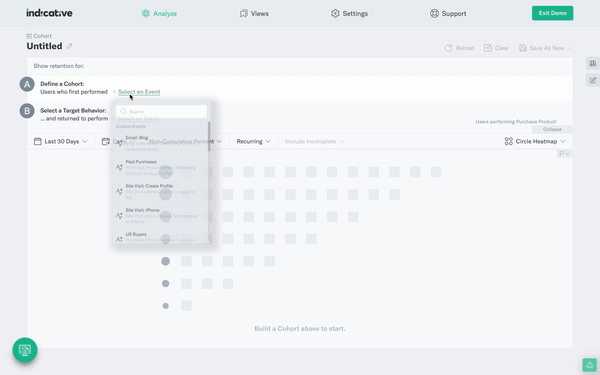This screenshot has height=375, width=600.
Task: Click the book icon in the right sidebar
Action: tap(593, 64)
